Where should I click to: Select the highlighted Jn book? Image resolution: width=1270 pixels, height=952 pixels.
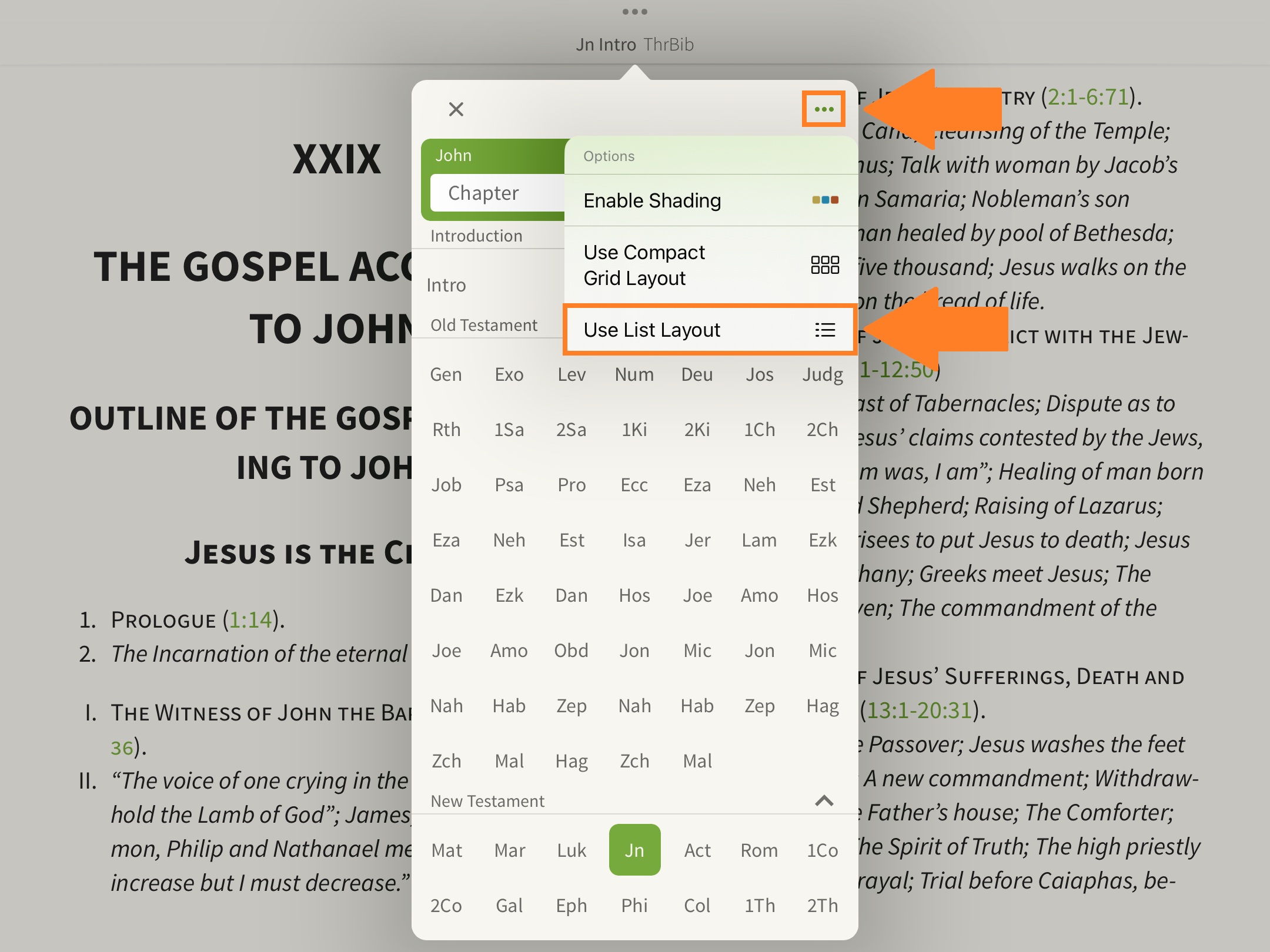[x=634, y=850]
